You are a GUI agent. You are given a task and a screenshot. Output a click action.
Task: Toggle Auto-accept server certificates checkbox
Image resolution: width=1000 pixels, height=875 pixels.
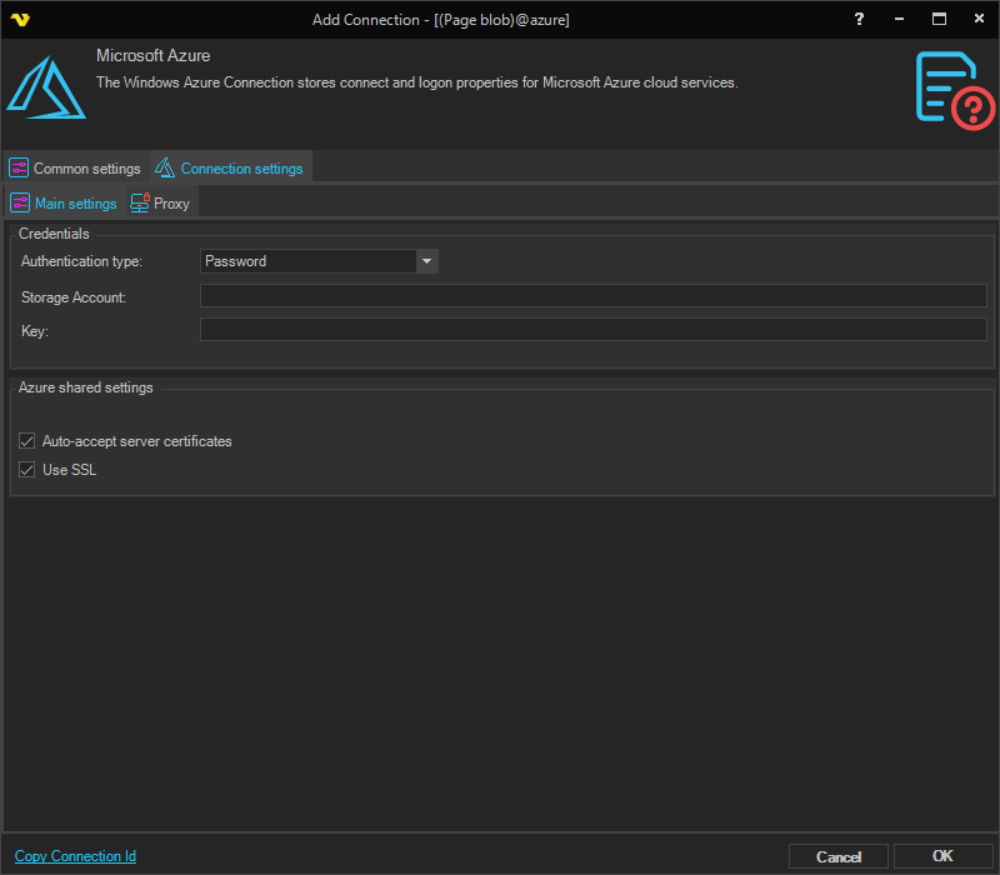[x=27, y=441]
